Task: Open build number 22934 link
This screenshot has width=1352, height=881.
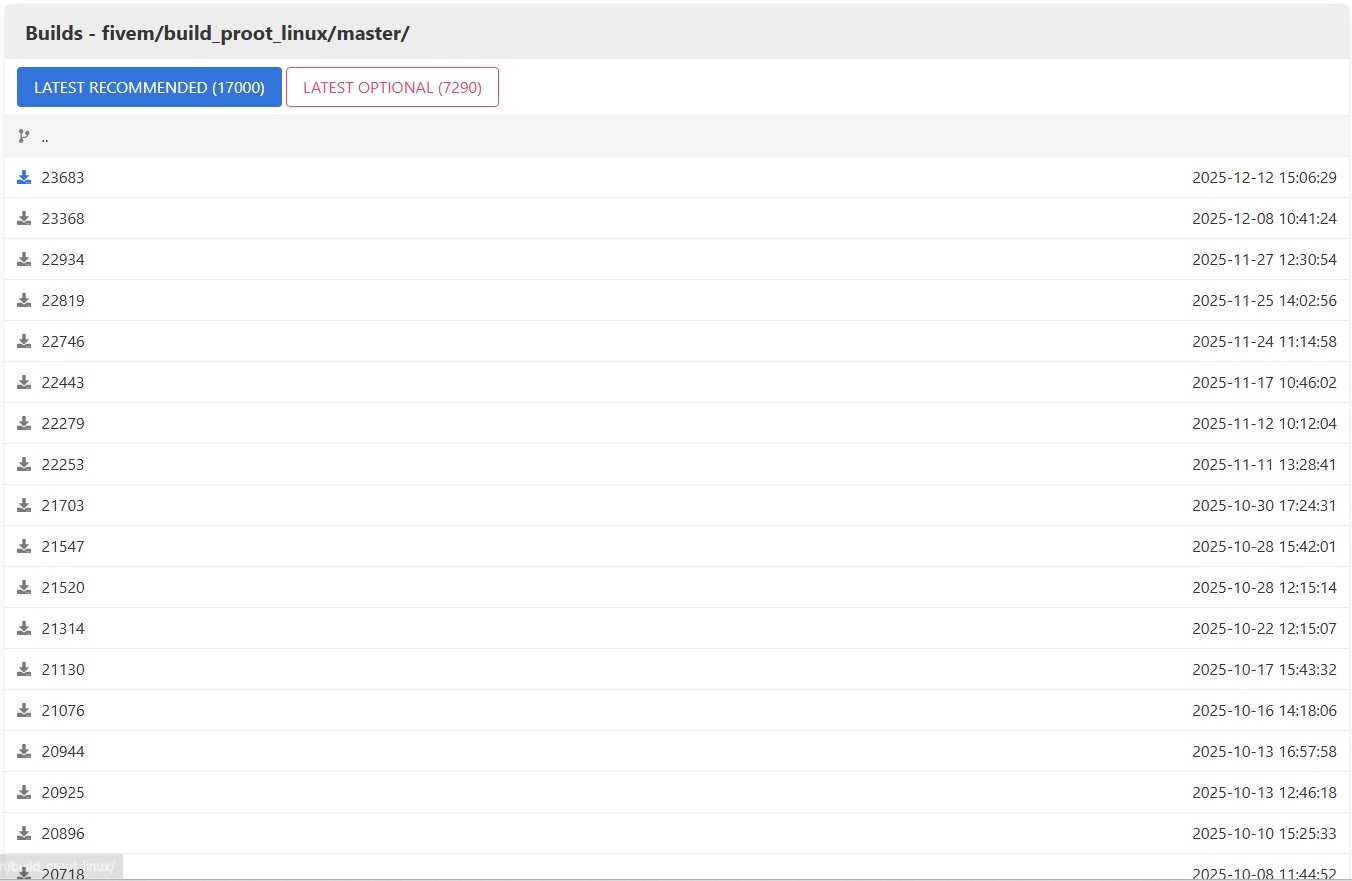Action: [63, 260]
